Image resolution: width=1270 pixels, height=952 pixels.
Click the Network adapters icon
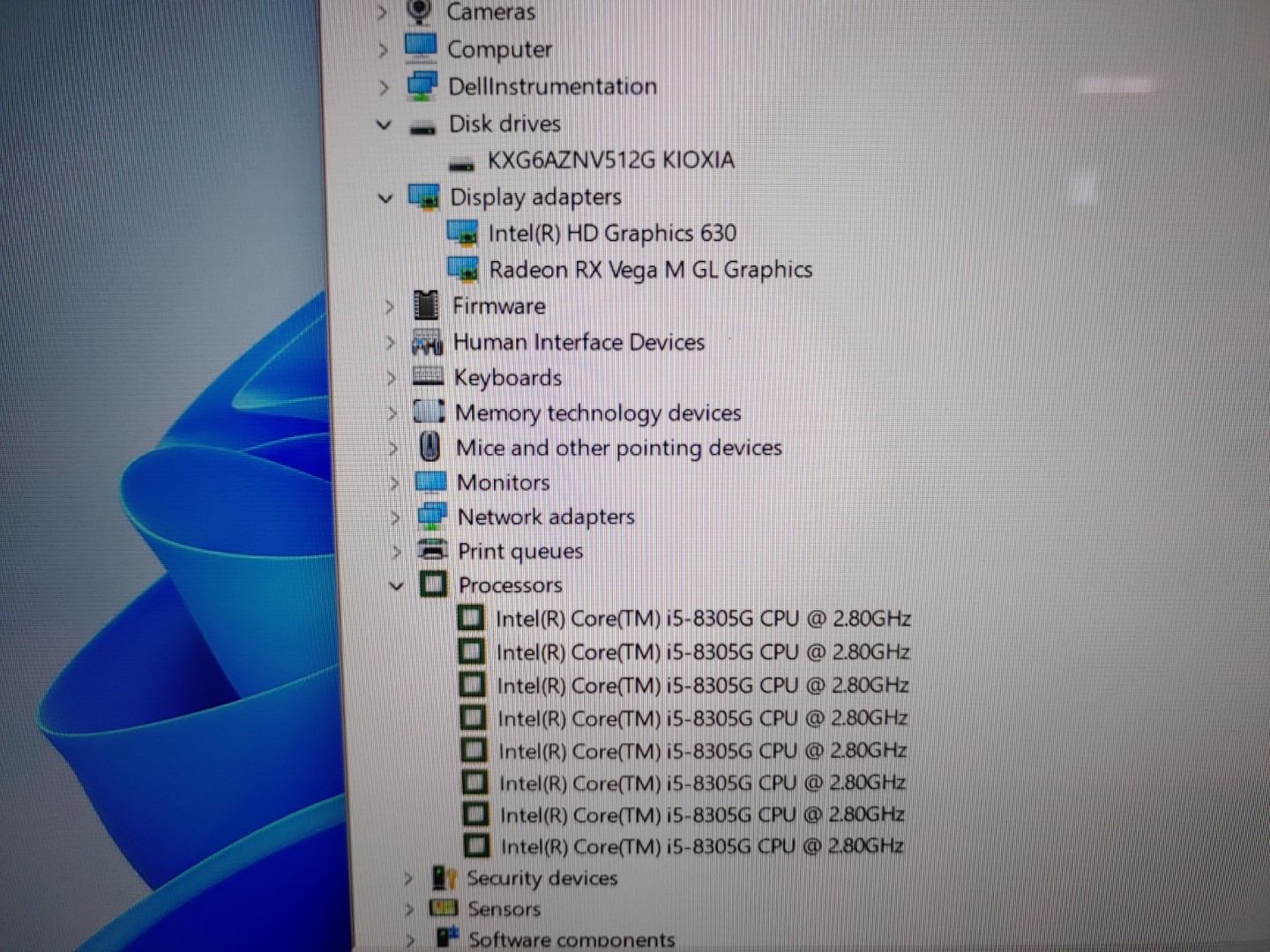click(431, 517)
